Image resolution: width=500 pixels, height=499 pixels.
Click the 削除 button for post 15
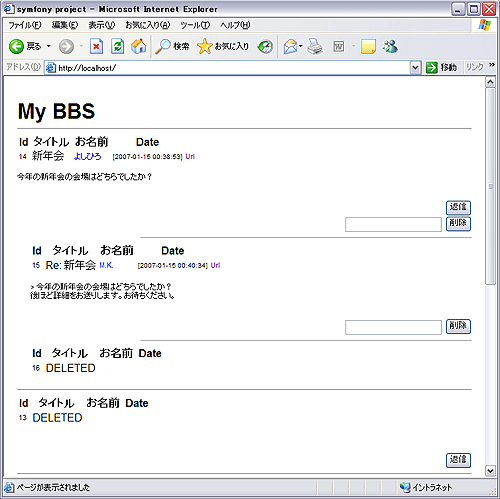click(x=458, y=326)
